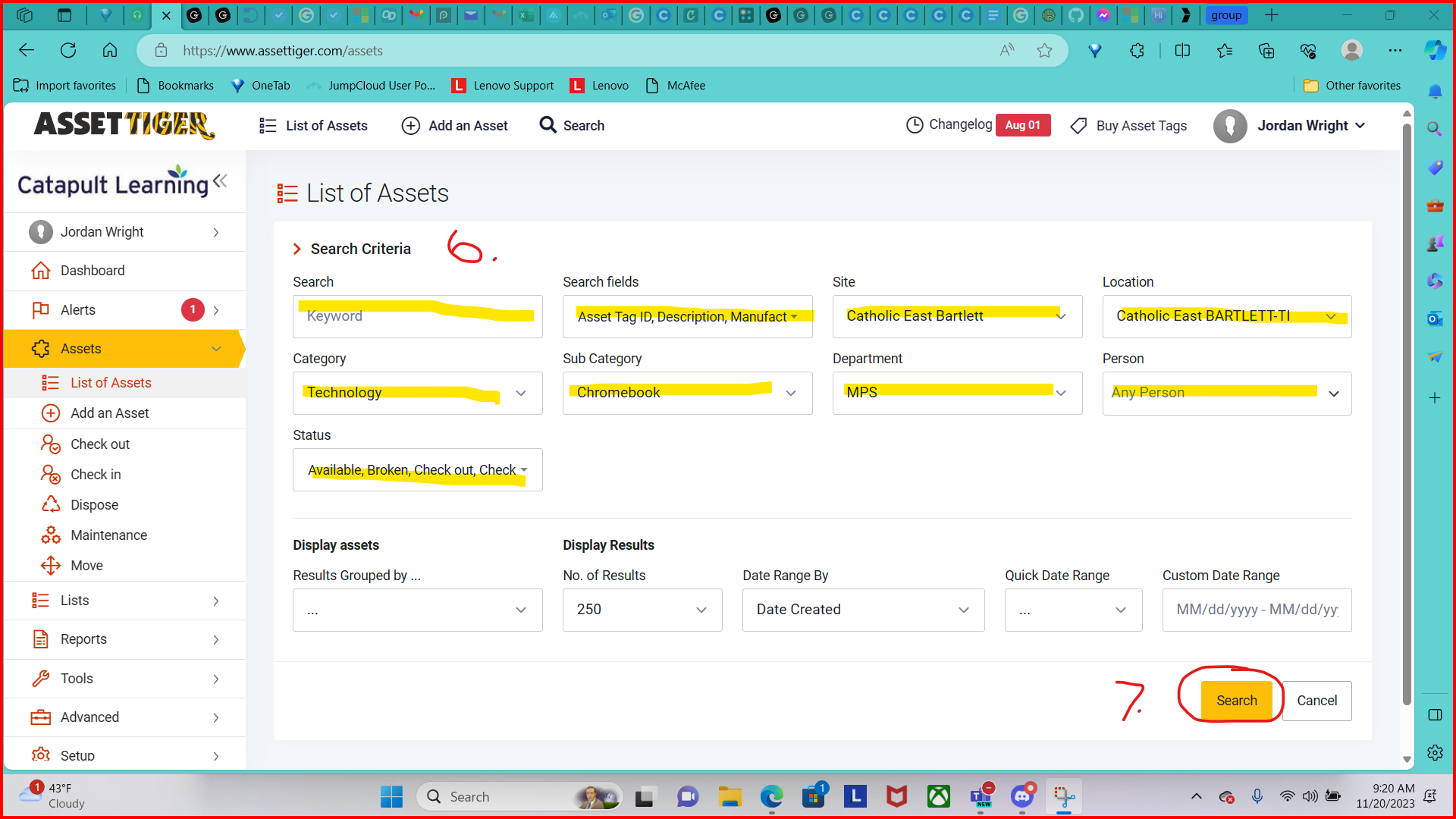Screen dimensions: 1456x819
Task: Click the Reports document icon
Action: point(41,639)
